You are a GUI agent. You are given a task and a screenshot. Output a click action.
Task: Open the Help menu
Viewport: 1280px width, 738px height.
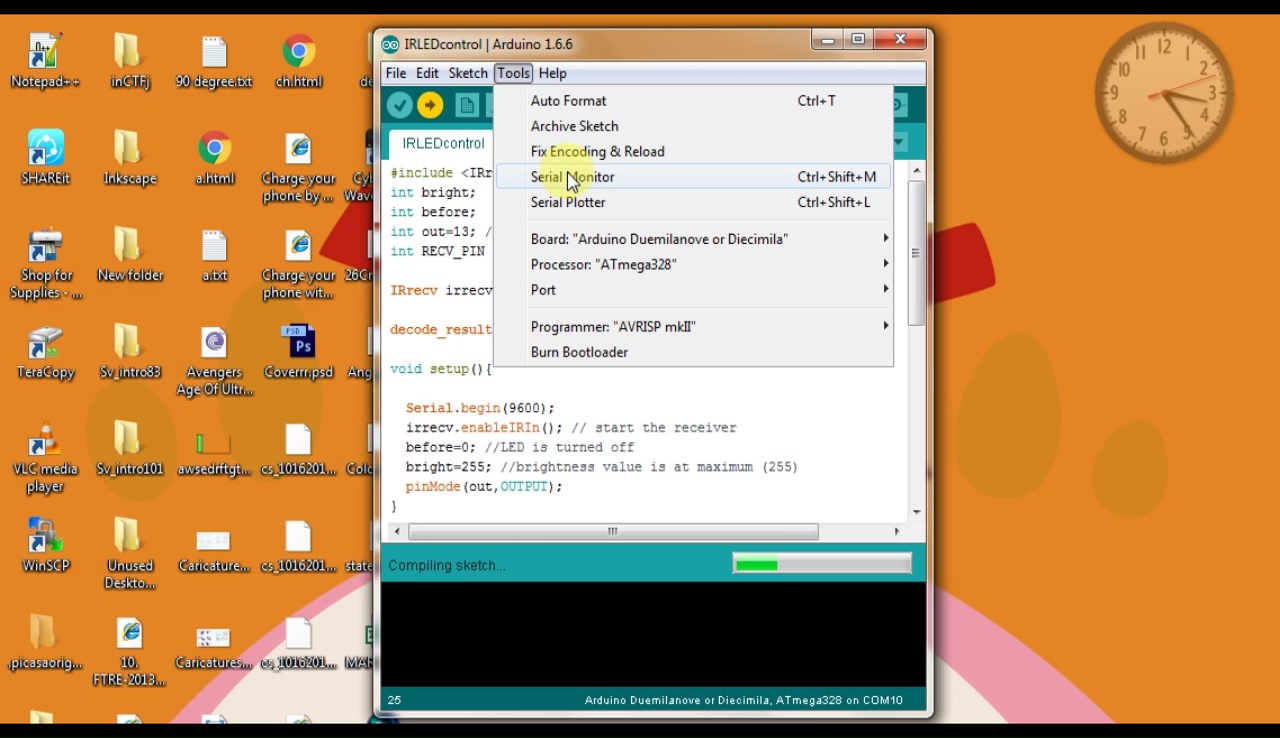click(552, 73)
